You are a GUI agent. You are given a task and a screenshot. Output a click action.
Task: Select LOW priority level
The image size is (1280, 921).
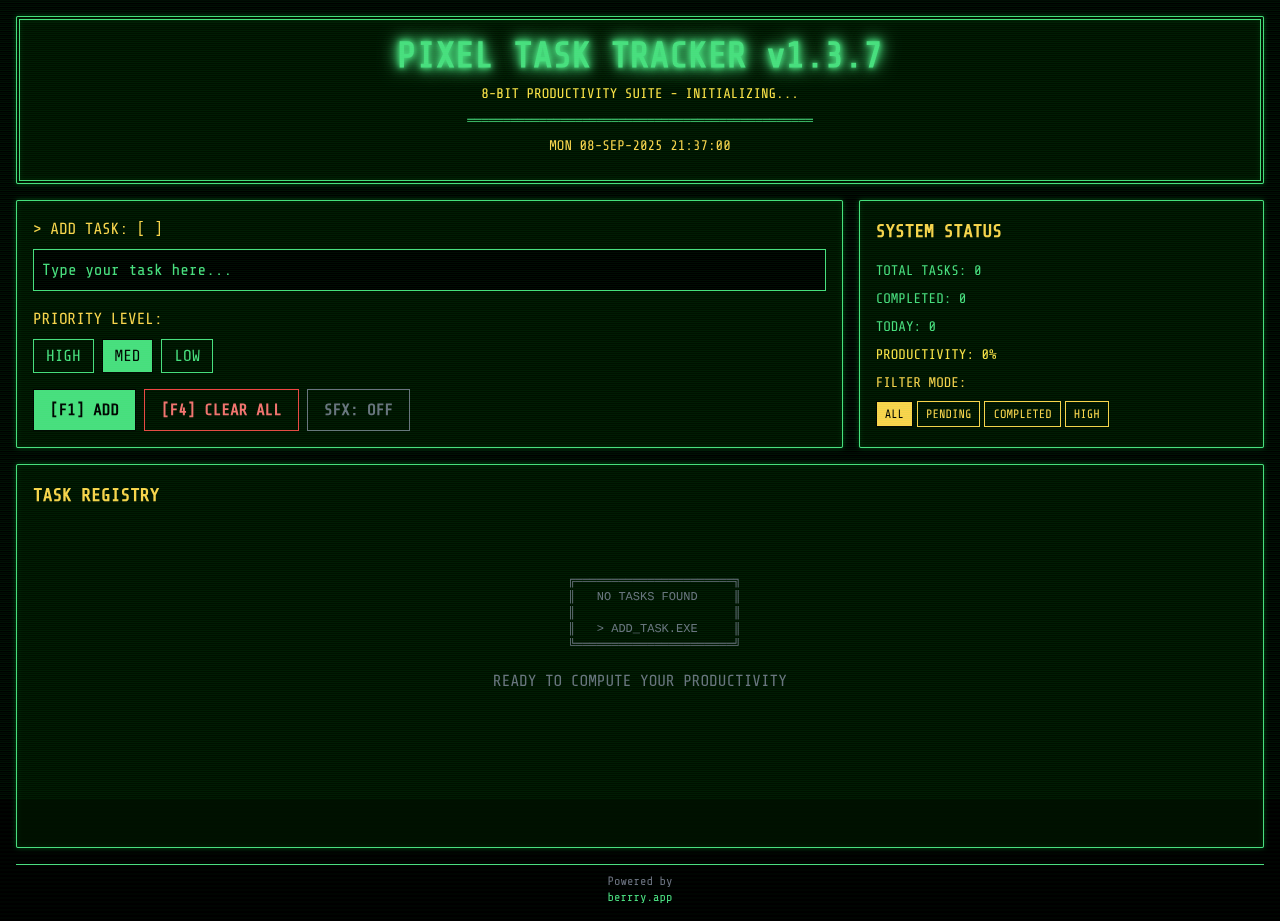187,355
